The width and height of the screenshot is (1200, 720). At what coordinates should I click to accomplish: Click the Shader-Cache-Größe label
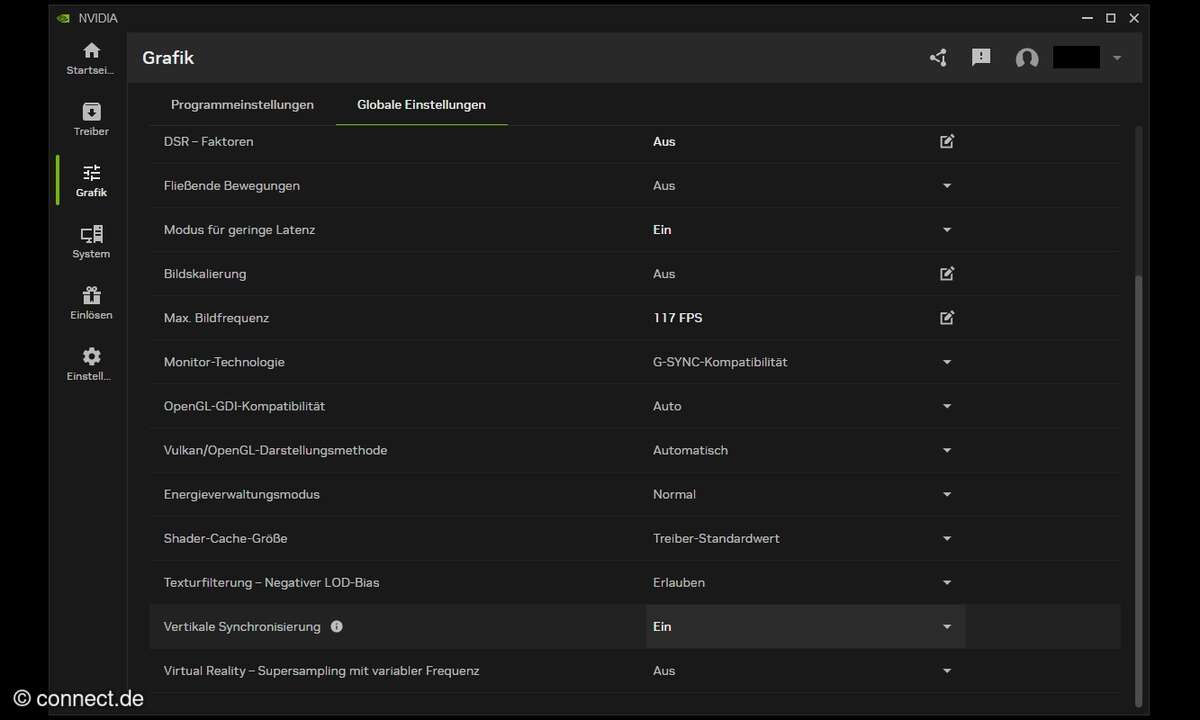tap(225, 538)
